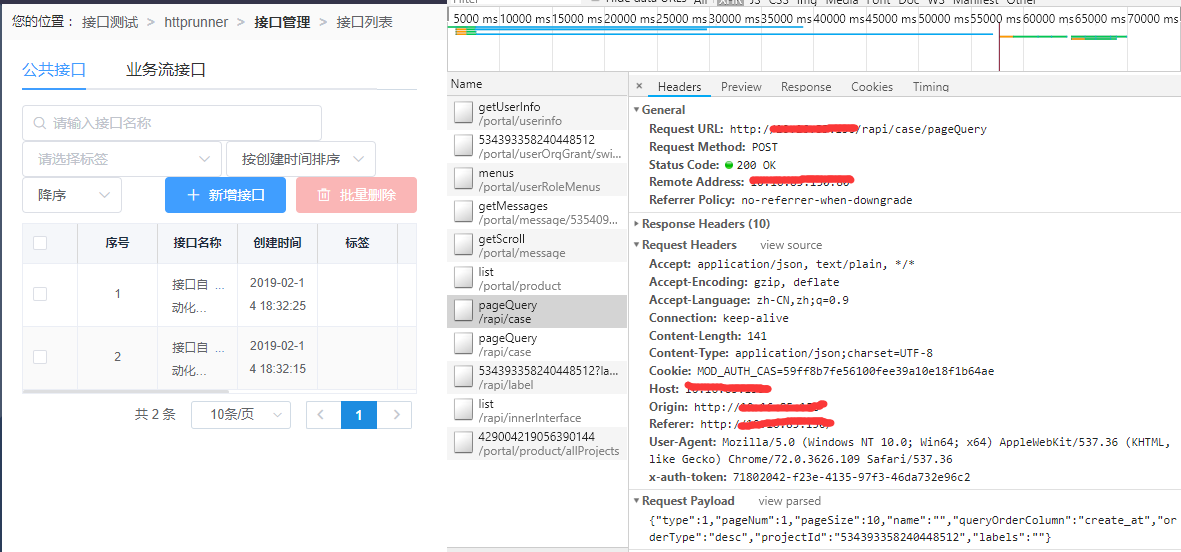Viewport: 1181px width, 552px height.
Task: Click the 接口名称 column header
Action: pyautogui.click(x=197, y=242)
